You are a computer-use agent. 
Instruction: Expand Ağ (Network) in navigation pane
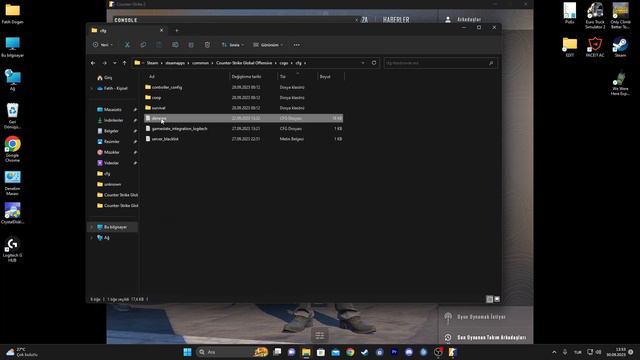(92, 238)
